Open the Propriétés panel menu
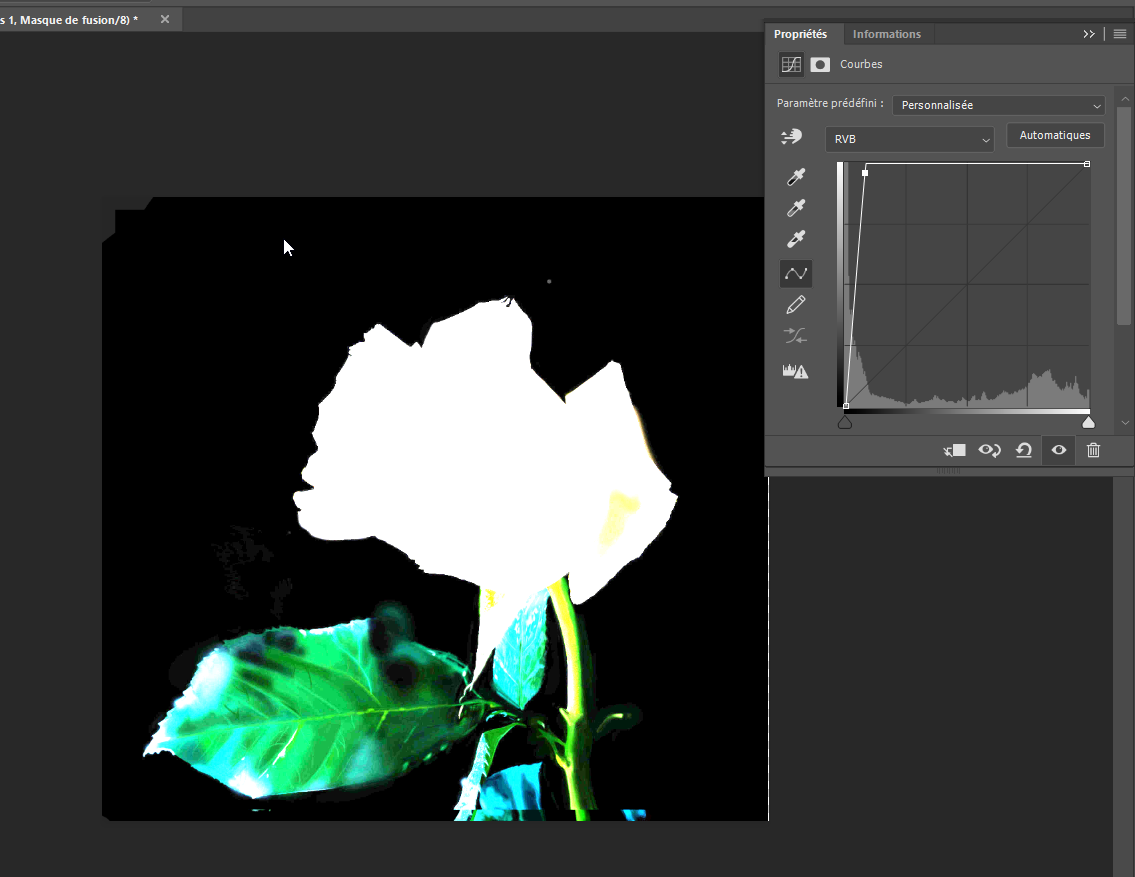This screenshot has height=877, width=1135. click(x=1119, y=33)
